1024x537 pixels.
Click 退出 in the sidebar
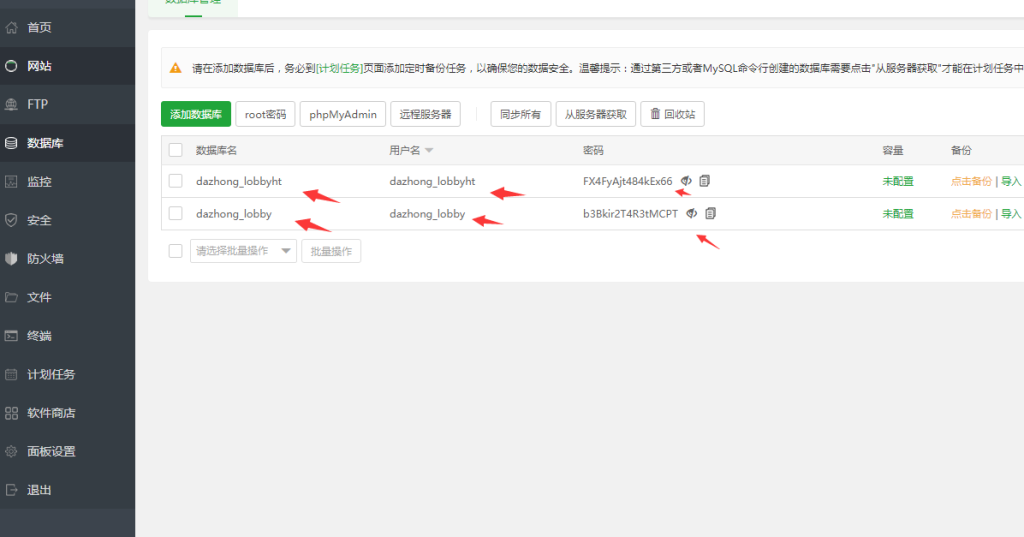click(x=39, y=490)
